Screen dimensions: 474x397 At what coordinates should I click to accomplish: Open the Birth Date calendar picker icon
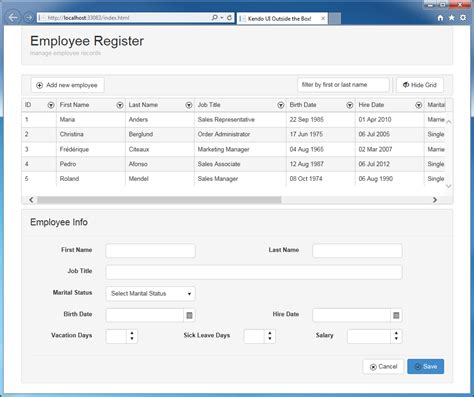point(189,315)
